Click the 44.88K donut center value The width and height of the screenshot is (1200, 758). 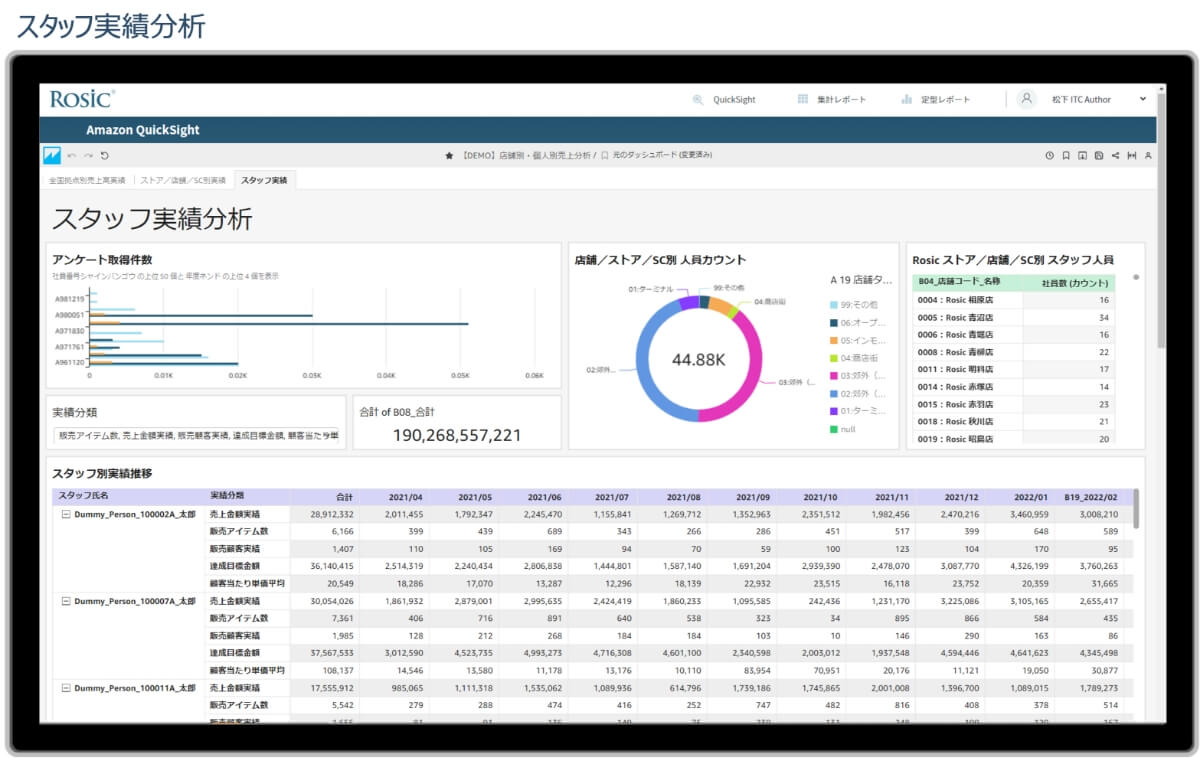coord(698,359)
